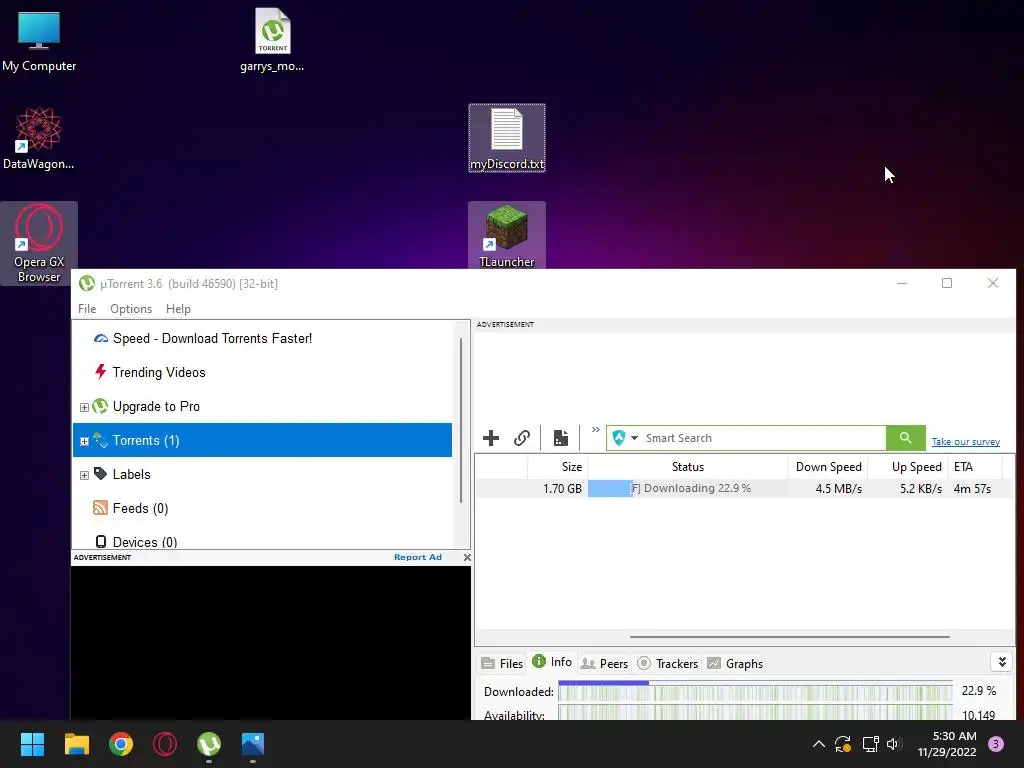Click the Labels tag icon
The height and width of the screenshot is (768, 1024).
coord(101,473)
